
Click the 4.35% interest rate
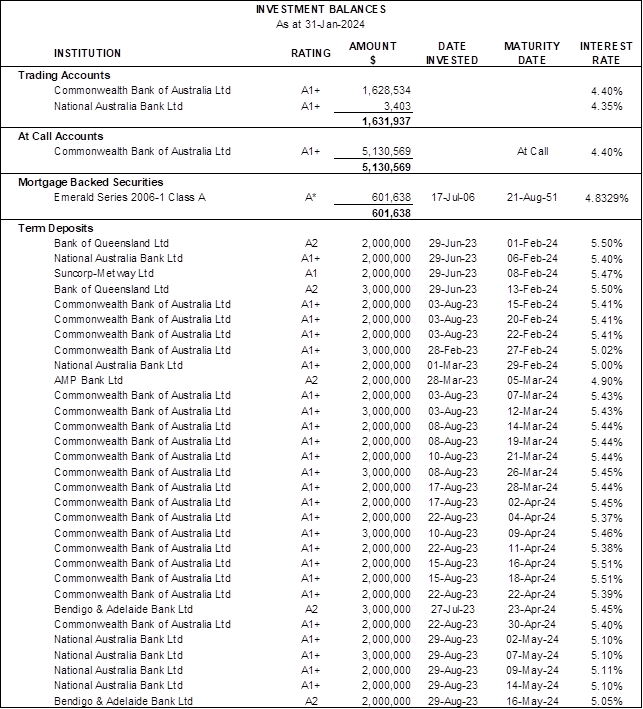point(606,106)
